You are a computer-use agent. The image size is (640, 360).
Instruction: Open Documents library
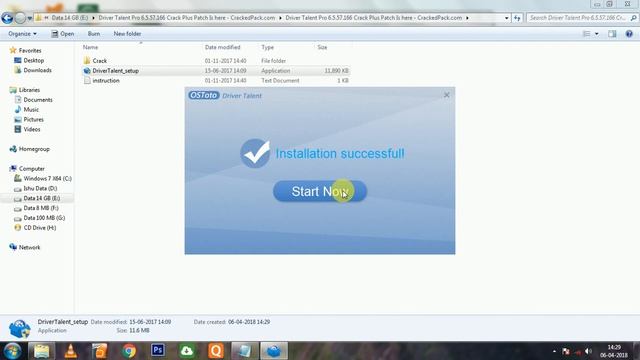38,100
